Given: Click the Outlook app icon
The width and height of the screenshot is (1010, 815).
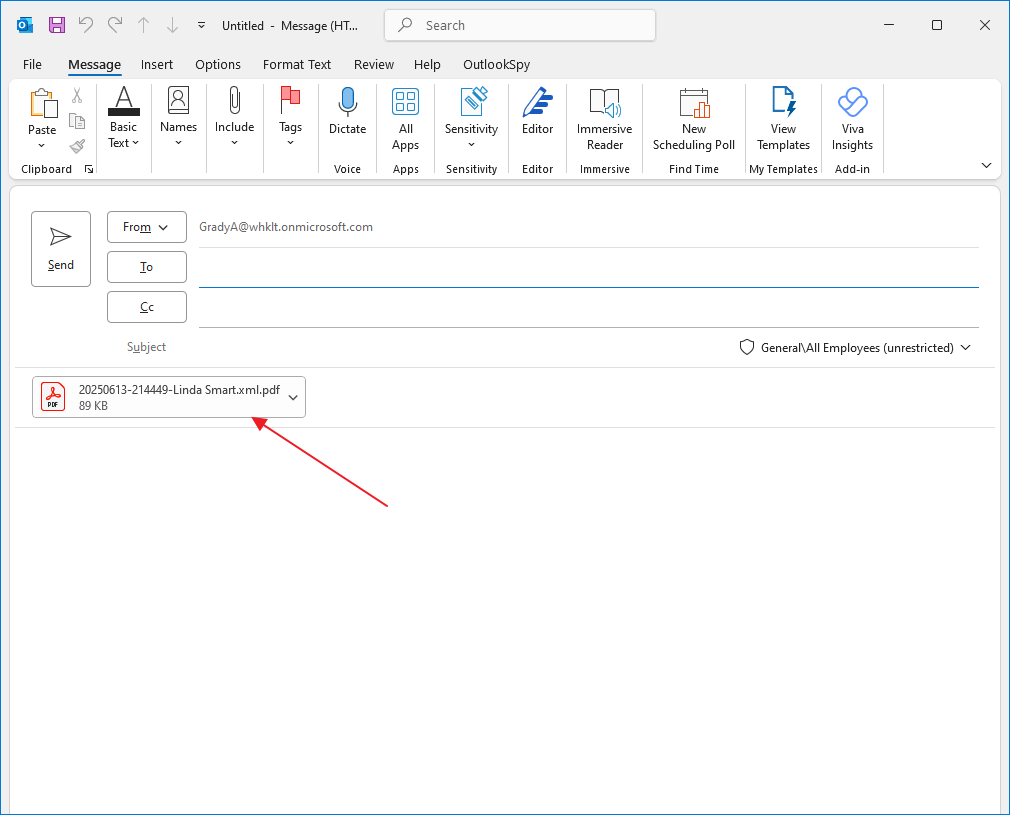Looking at the screenshot, I should pyautogui.click(x=25, y=25).
